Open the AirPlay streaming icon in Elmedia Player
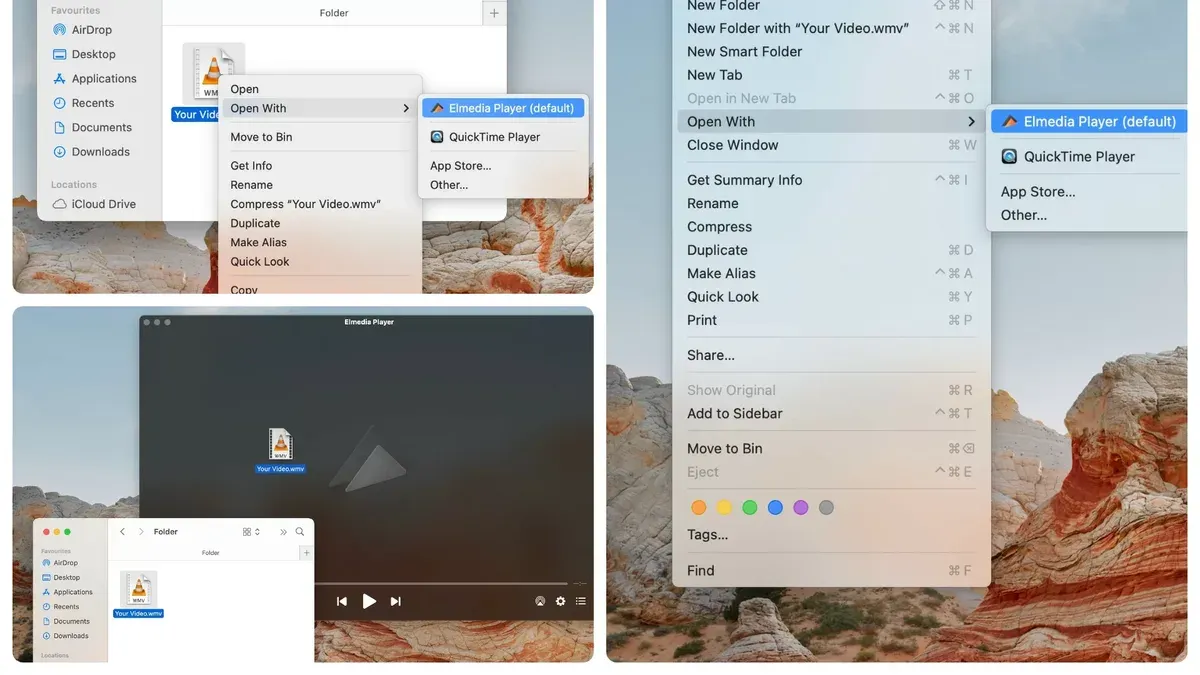 point(540,601)
